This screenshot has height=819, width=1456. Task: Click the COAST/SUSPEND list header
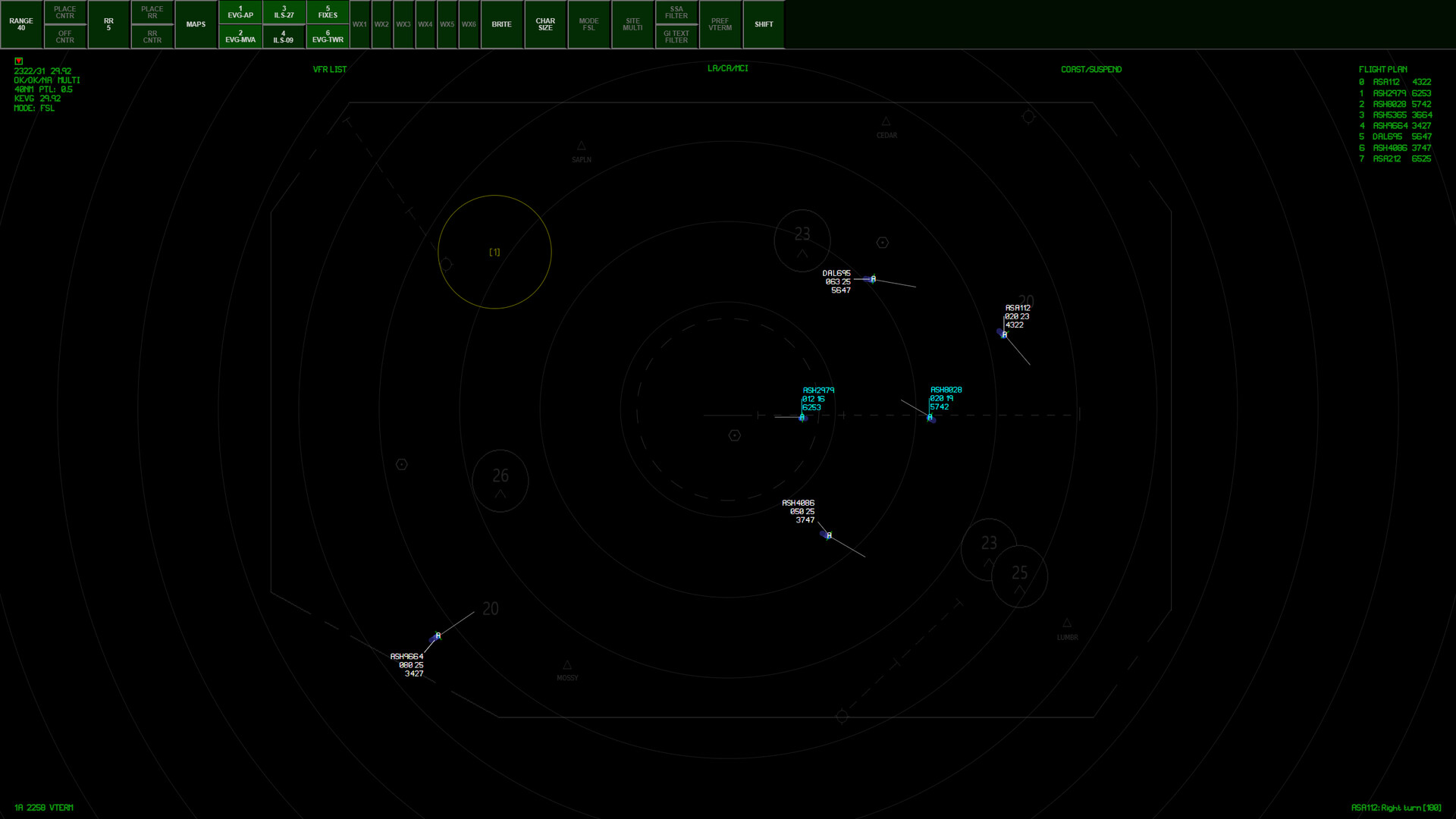coord(1090,69)
